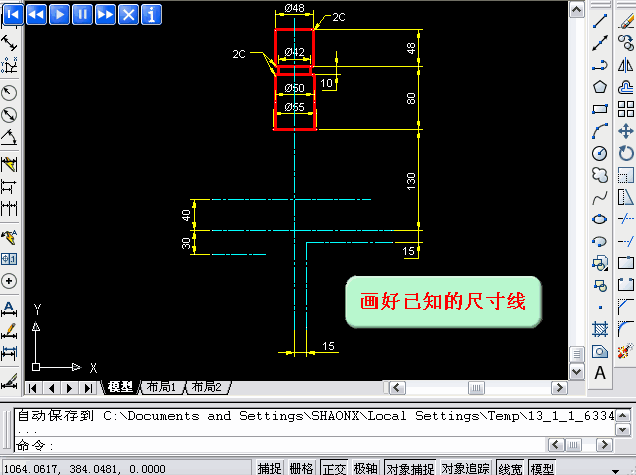The image size is (636, 475).
Task: Click the drawing area vertical scroll down arrow
Action: 576,372
